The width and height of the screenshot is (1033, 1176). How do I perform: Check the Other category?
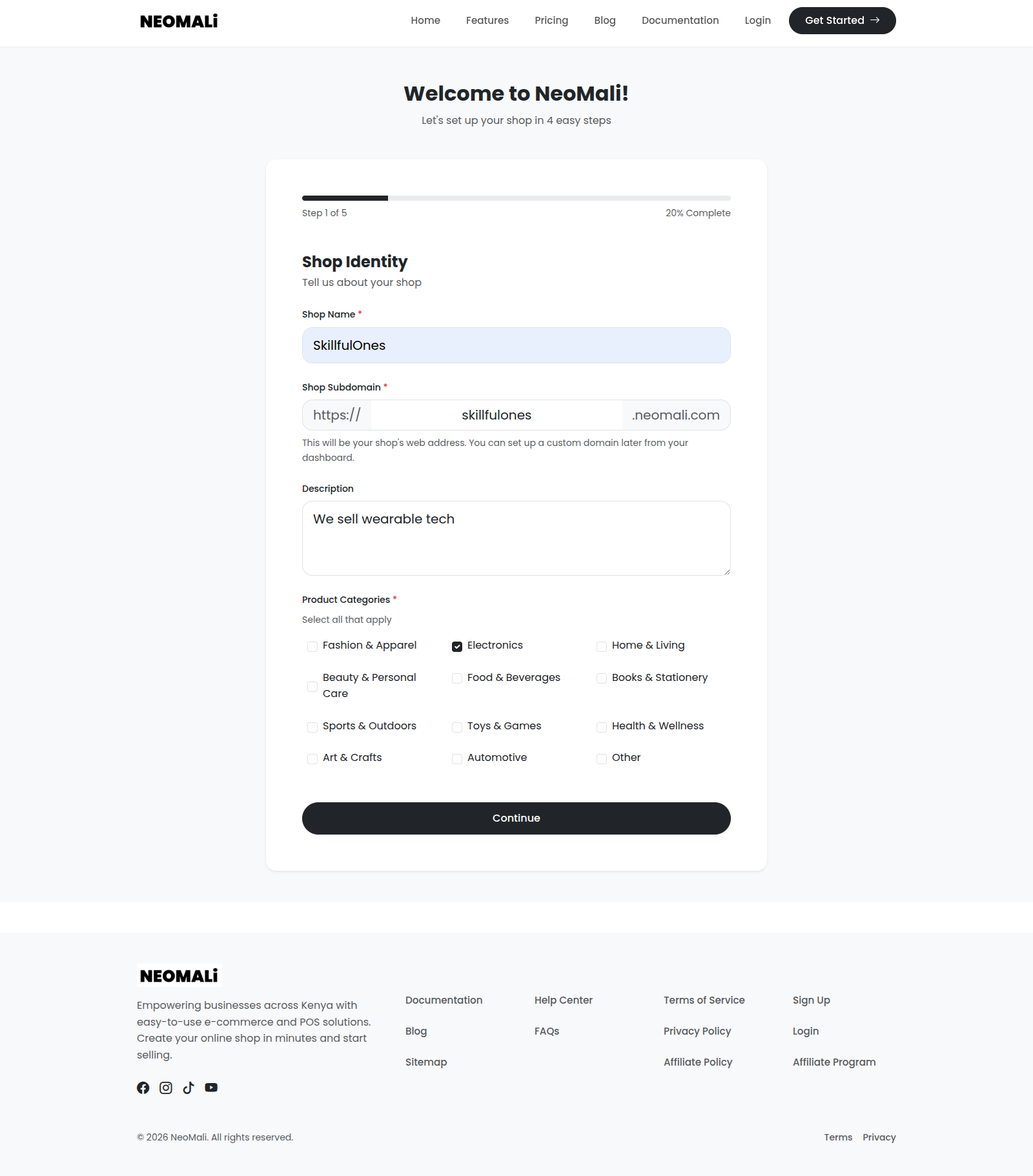(x=602, y=758)
